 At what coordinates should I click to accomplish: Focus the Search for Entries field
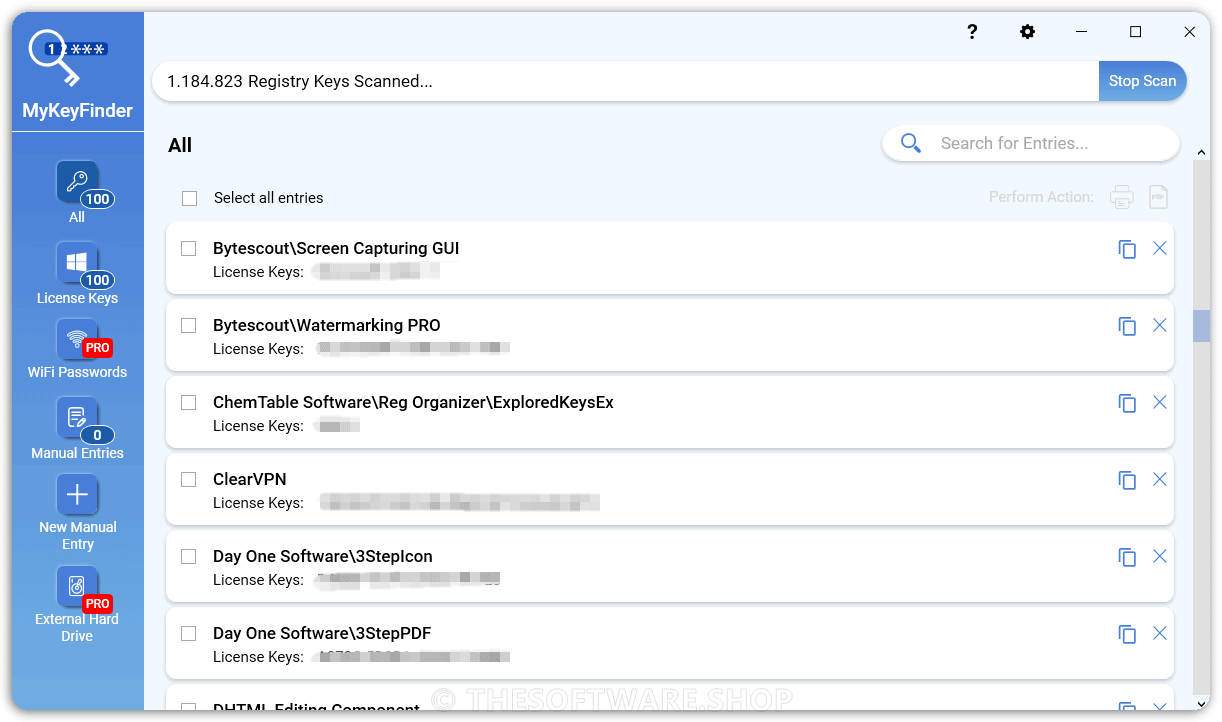1031,143
